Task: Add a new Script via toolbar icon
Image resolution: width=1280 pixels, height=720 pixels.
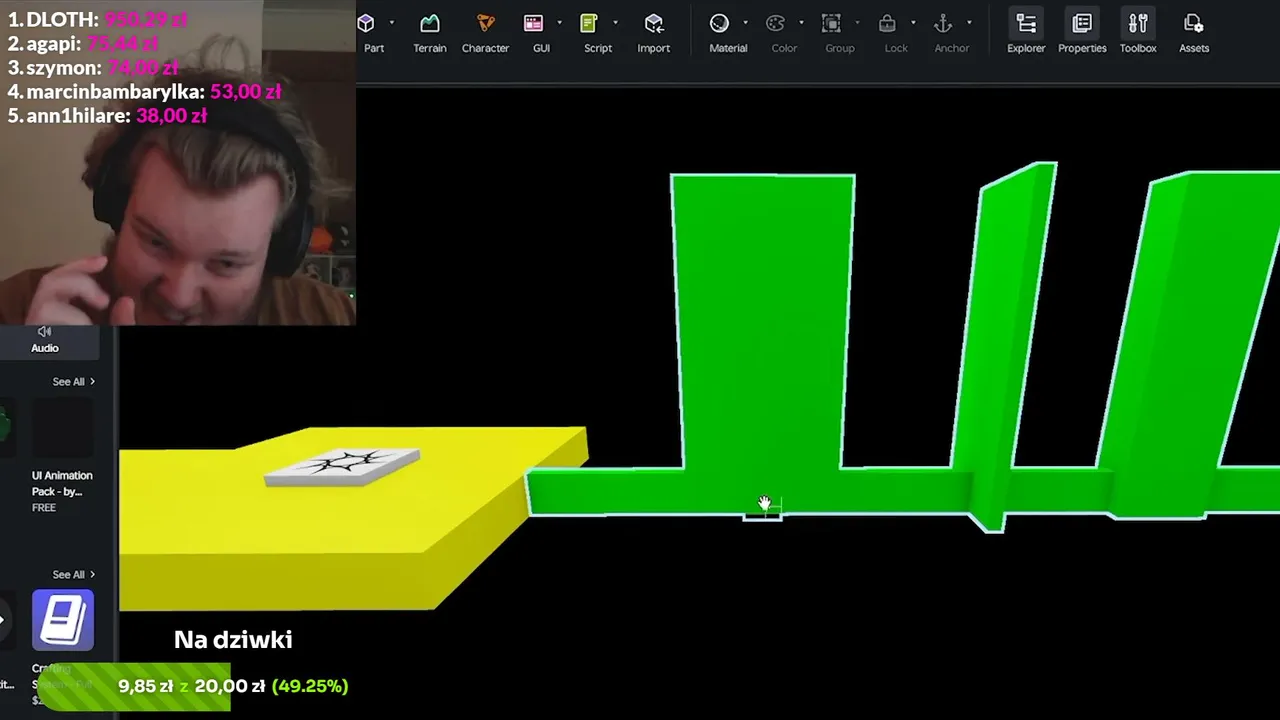Action: tap(589, 23)
